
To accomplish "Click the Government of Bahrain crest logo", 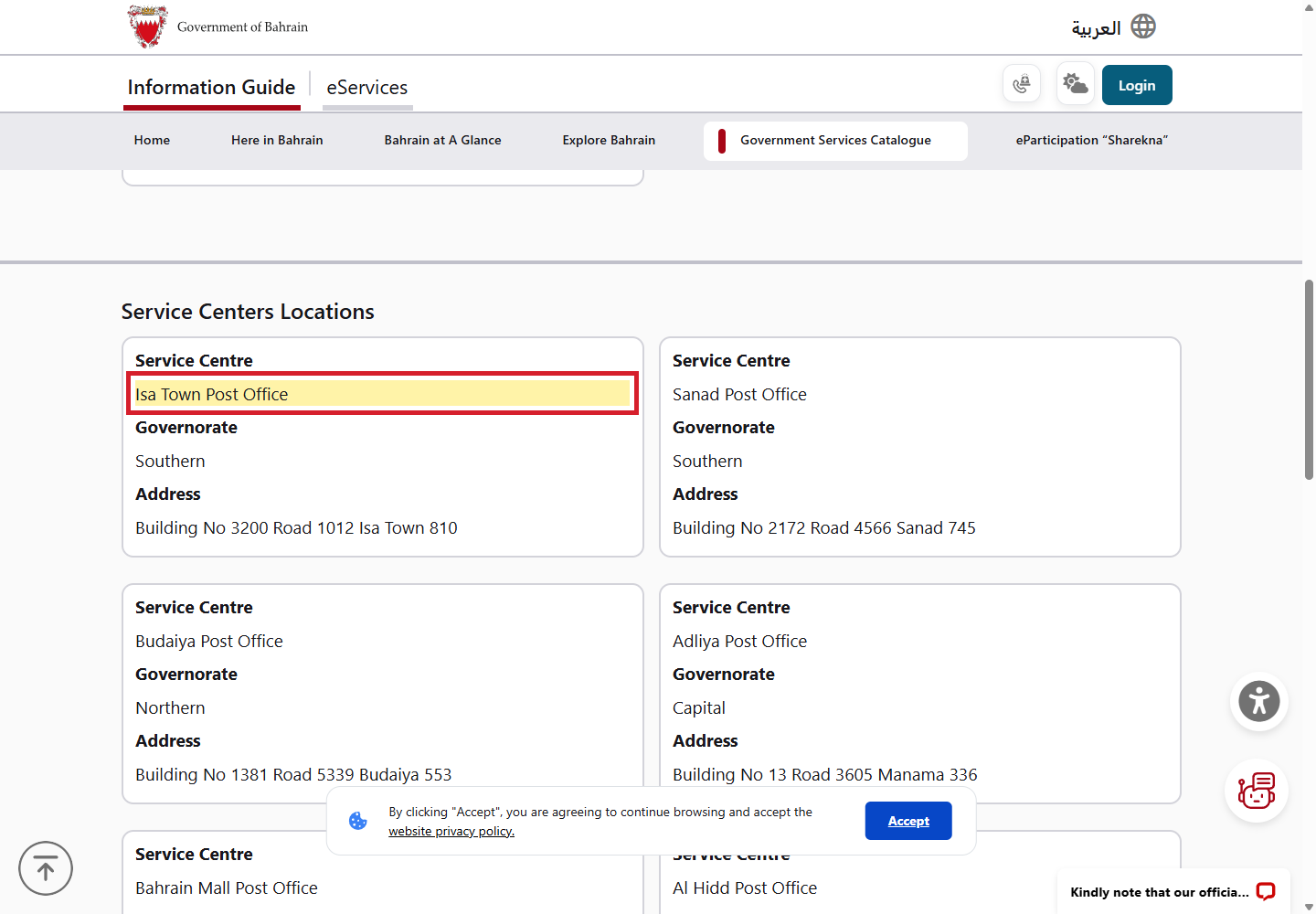I will (148, 27).
